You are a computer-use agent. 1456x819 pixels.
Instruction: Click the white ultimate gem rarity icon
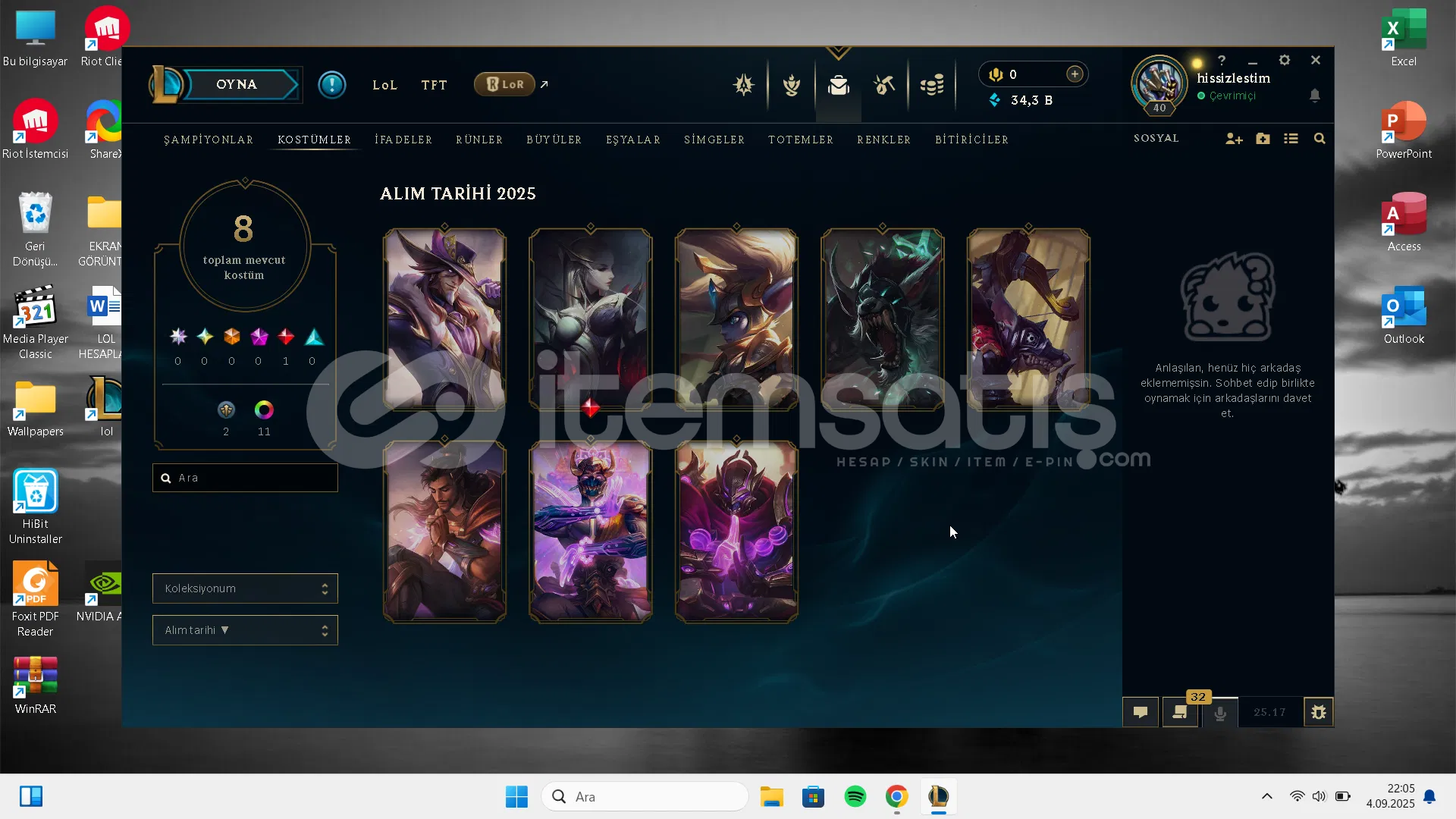click(178, 337)
